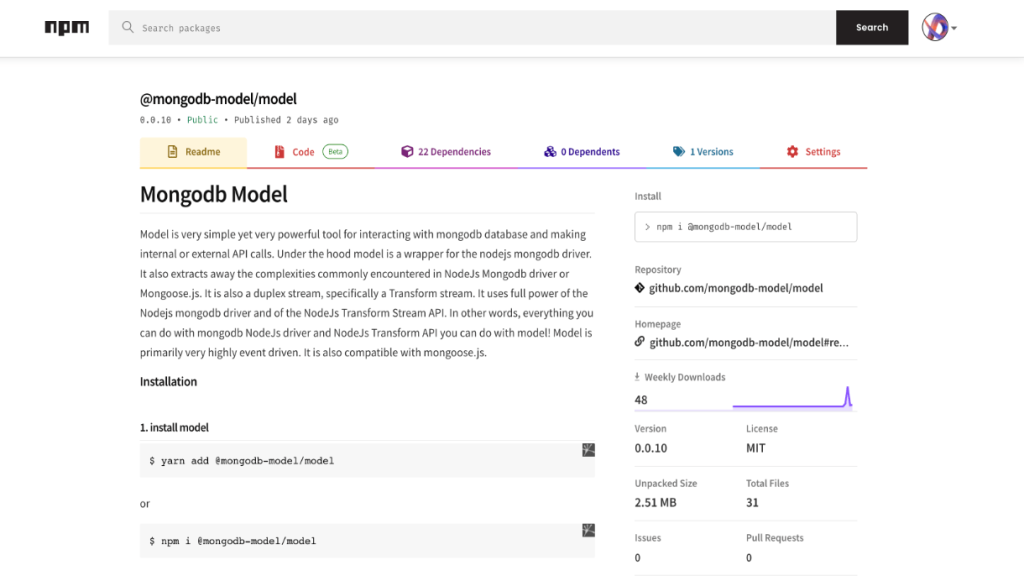The image size is (1024, 576).
Task: Copy the yarn add command
Action: click(x=589, y=450)
